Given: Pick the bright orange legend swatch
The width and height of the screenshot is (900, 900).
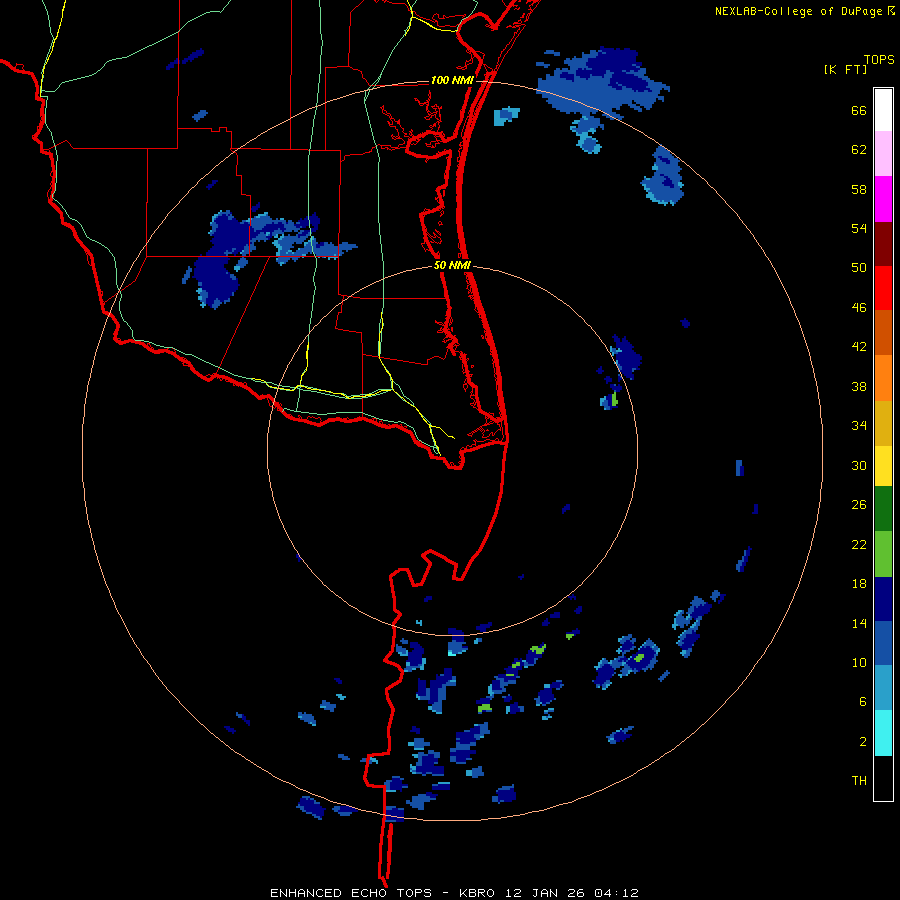Looking at the screenshot, I should [883, 378].
